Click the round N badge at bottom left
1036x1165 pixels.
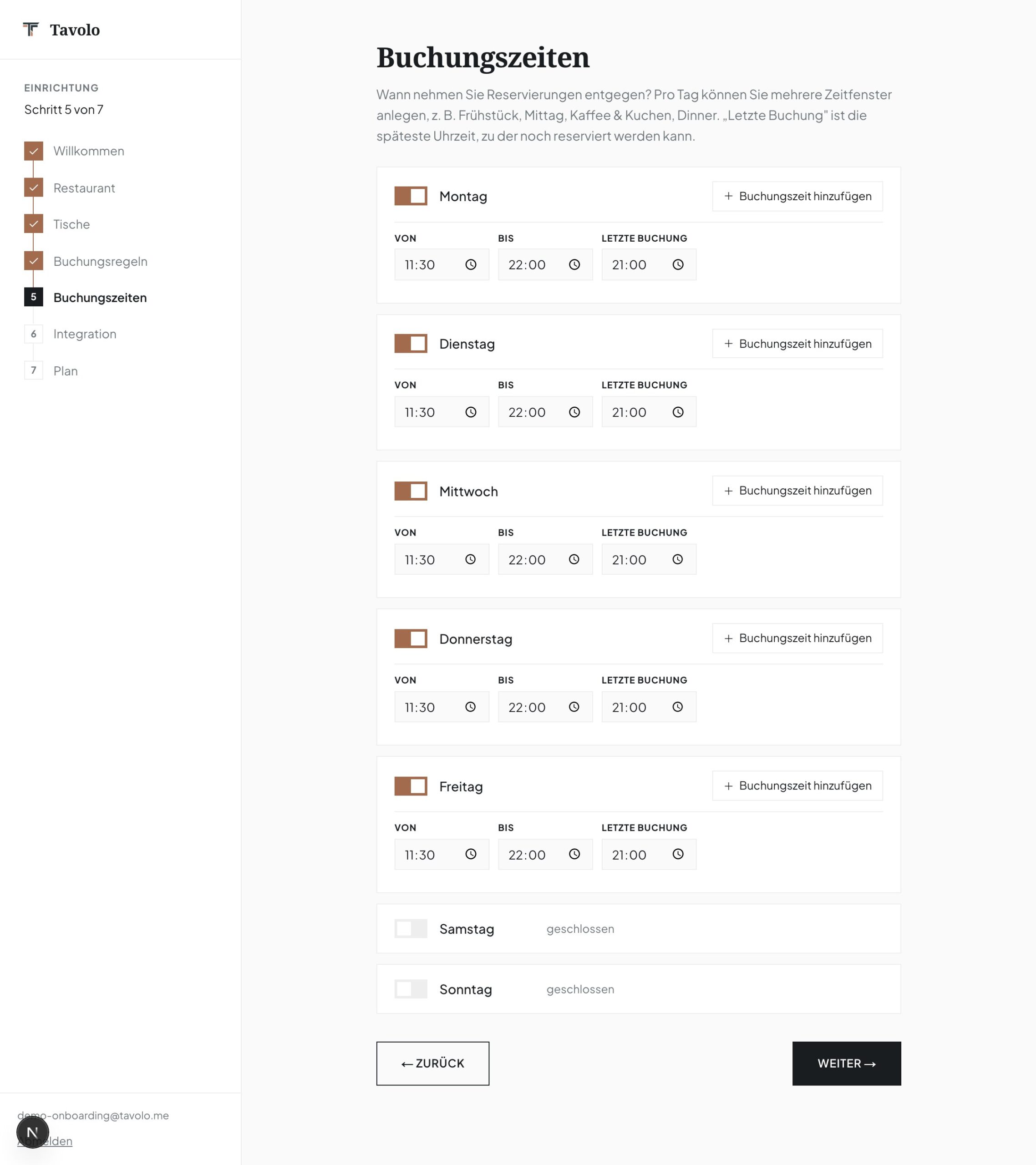click(x=32, y=1133)
